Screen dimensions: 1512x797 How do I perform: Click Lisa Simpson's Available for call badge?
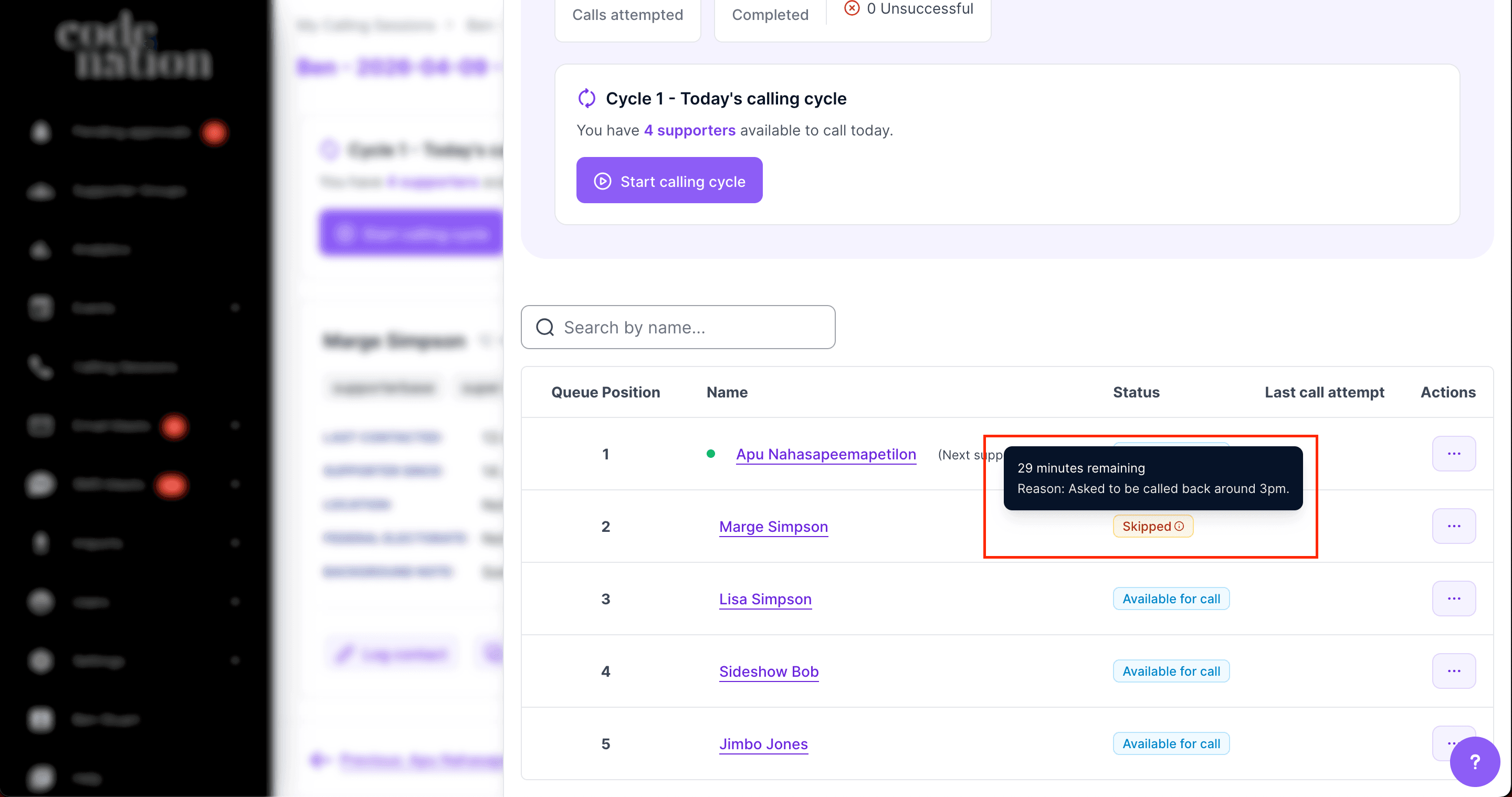(1170, 599)
